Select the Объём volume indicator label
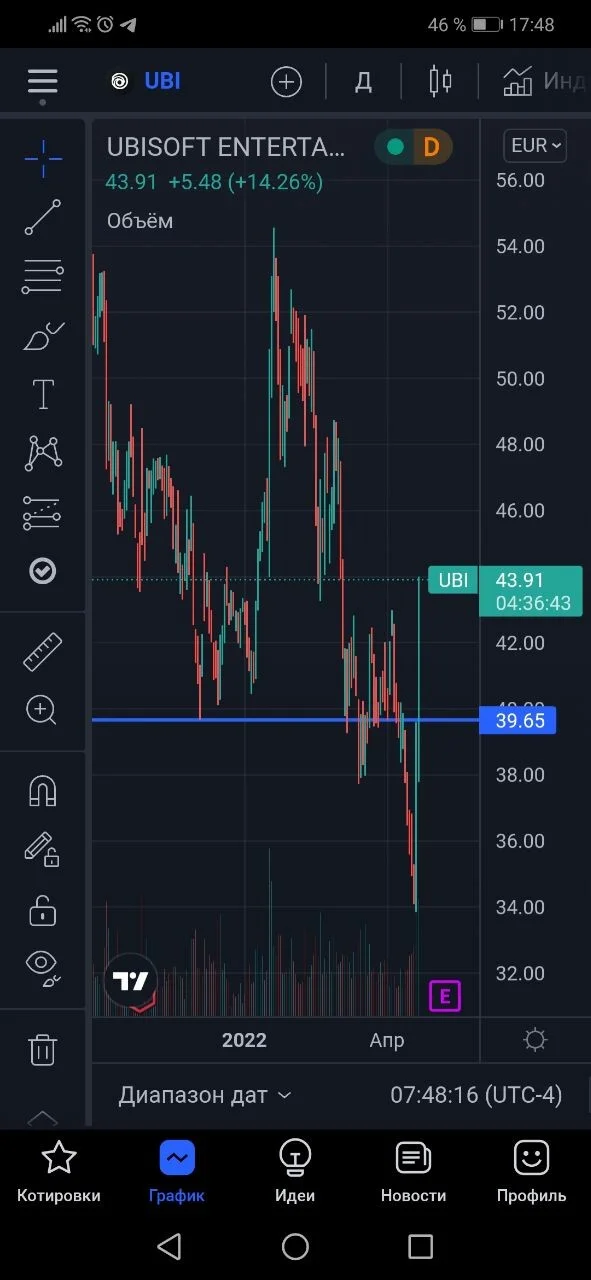This screenshot has height=1280, width=591. (x=140, y=221)
